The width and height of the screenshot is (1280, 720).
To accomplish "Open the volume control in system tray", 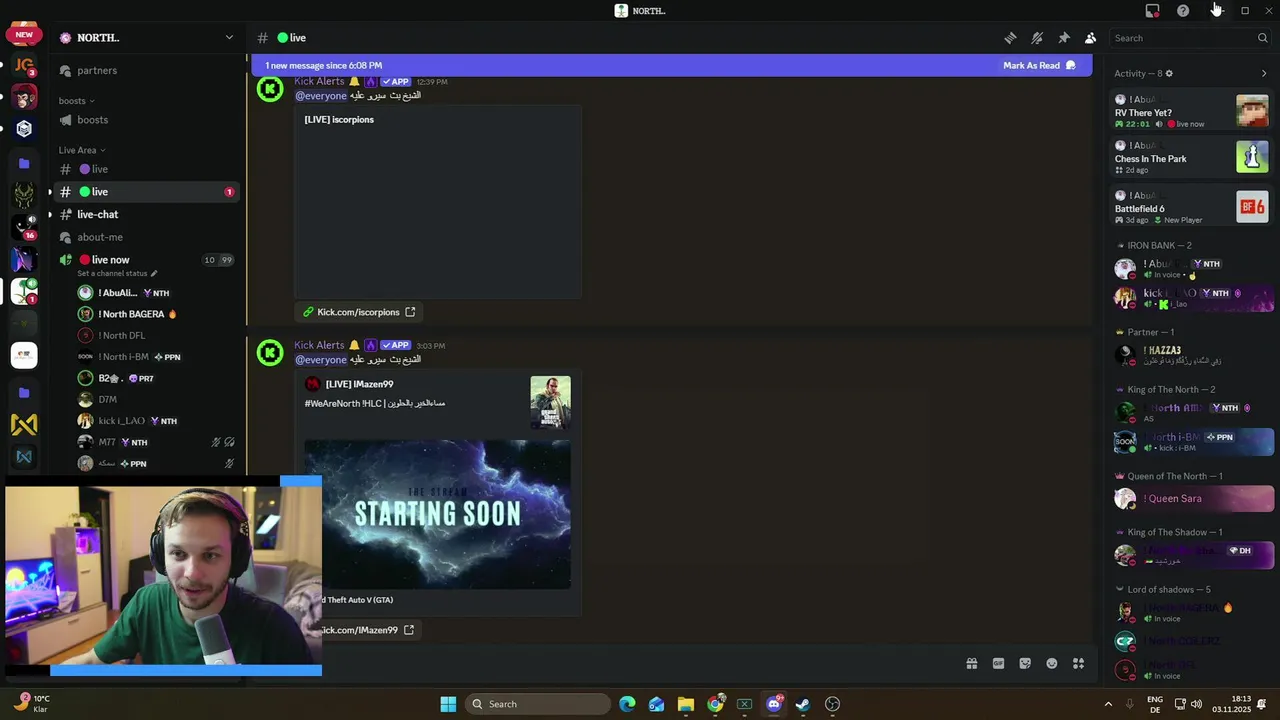I will click(1197, 704).
